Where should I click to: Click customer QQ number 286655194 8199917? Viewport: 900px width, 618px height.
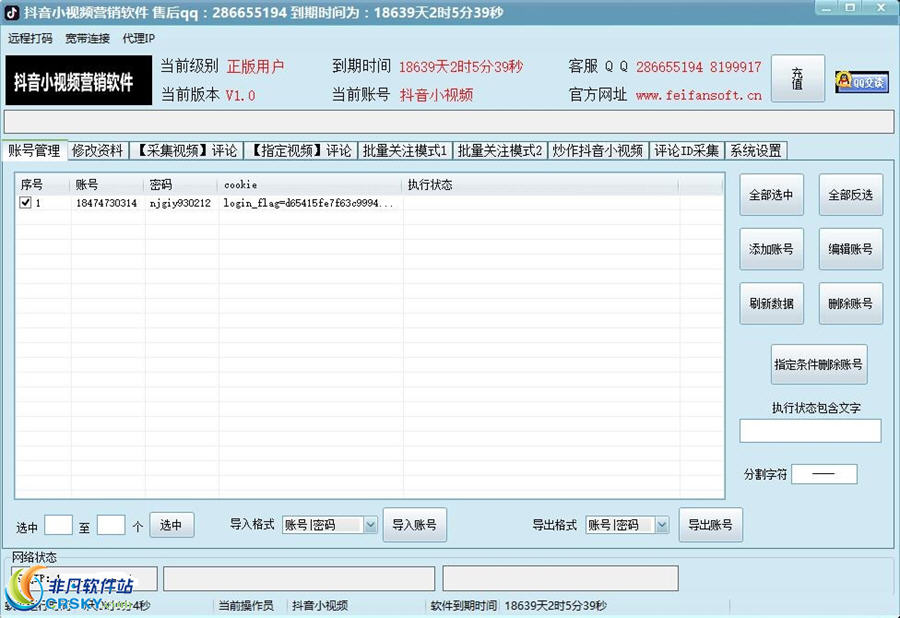(699, 67)
